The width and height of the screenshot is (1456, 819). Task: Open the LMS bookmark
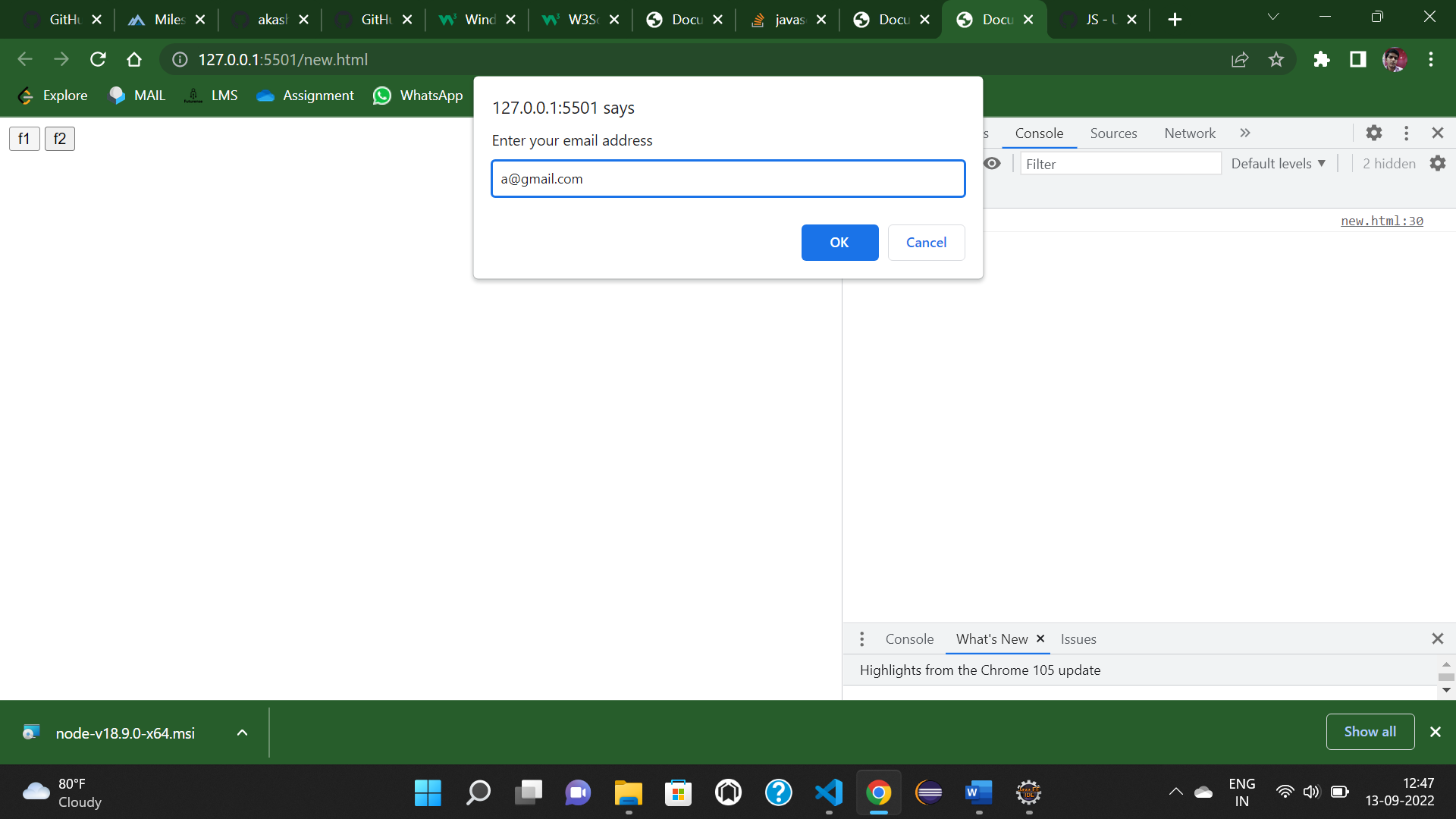click(212, 96)
